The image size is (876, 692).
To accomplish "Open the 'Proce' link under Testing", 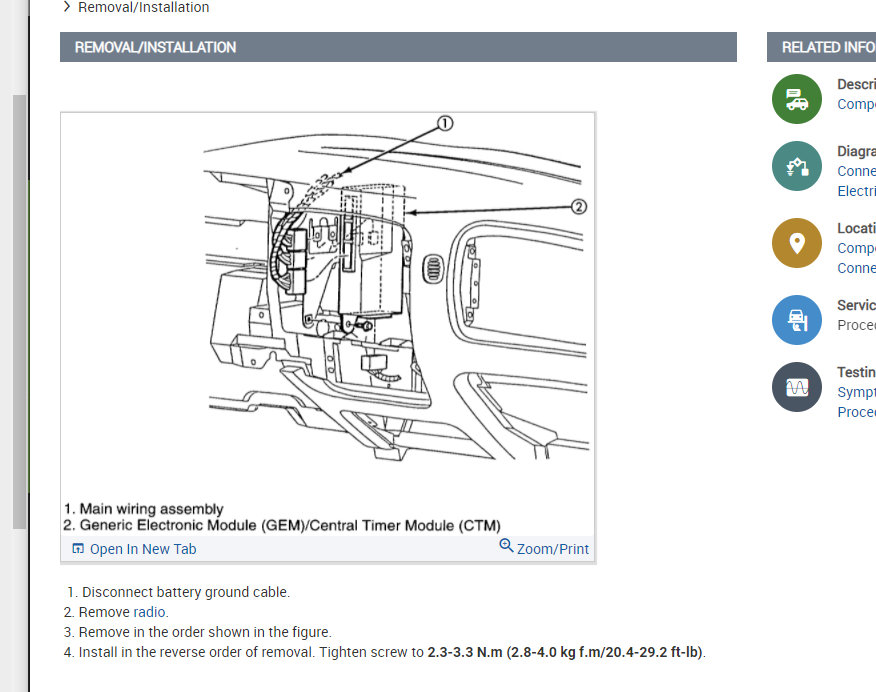I will [856, 412].
